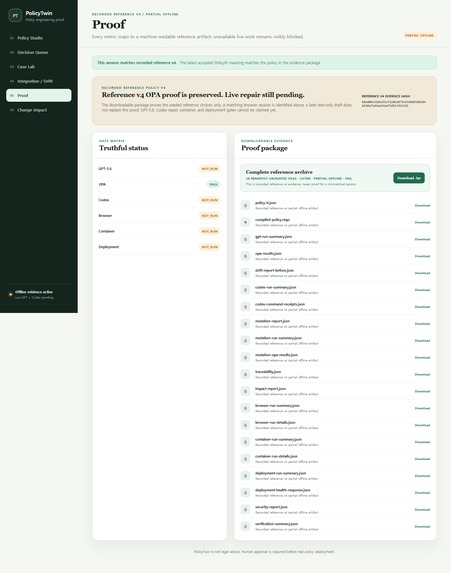Image resolution: width=451 pixels, height=573 pixels.
Task: Click the Browser NOT_RUN status badge
Action: (209, 216)
